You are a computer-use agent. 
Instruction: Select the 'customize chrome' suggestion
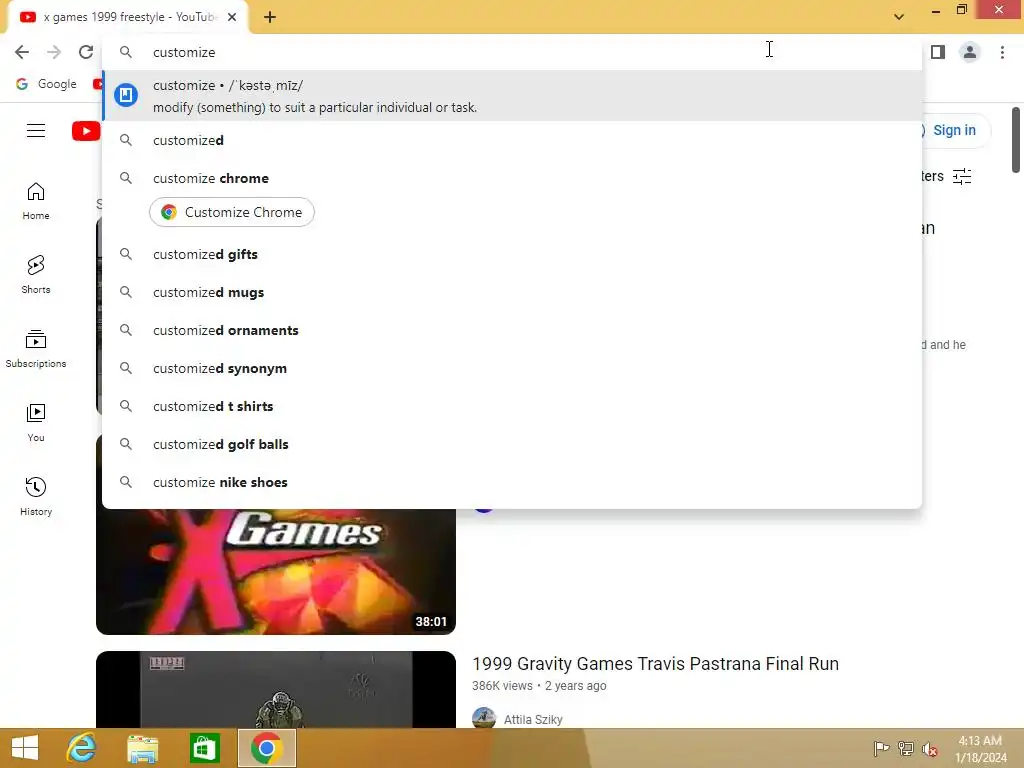(x=513, y=178)
